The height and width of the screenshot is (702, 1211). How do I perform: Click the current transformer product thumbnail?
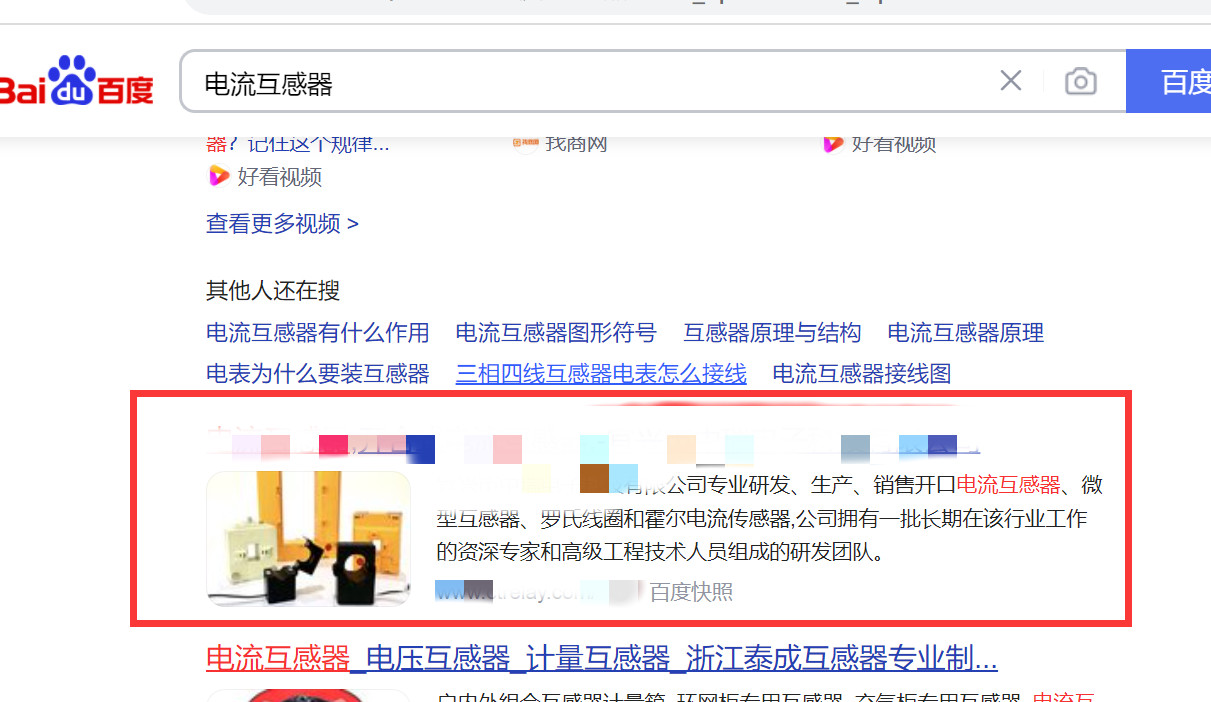308,538
